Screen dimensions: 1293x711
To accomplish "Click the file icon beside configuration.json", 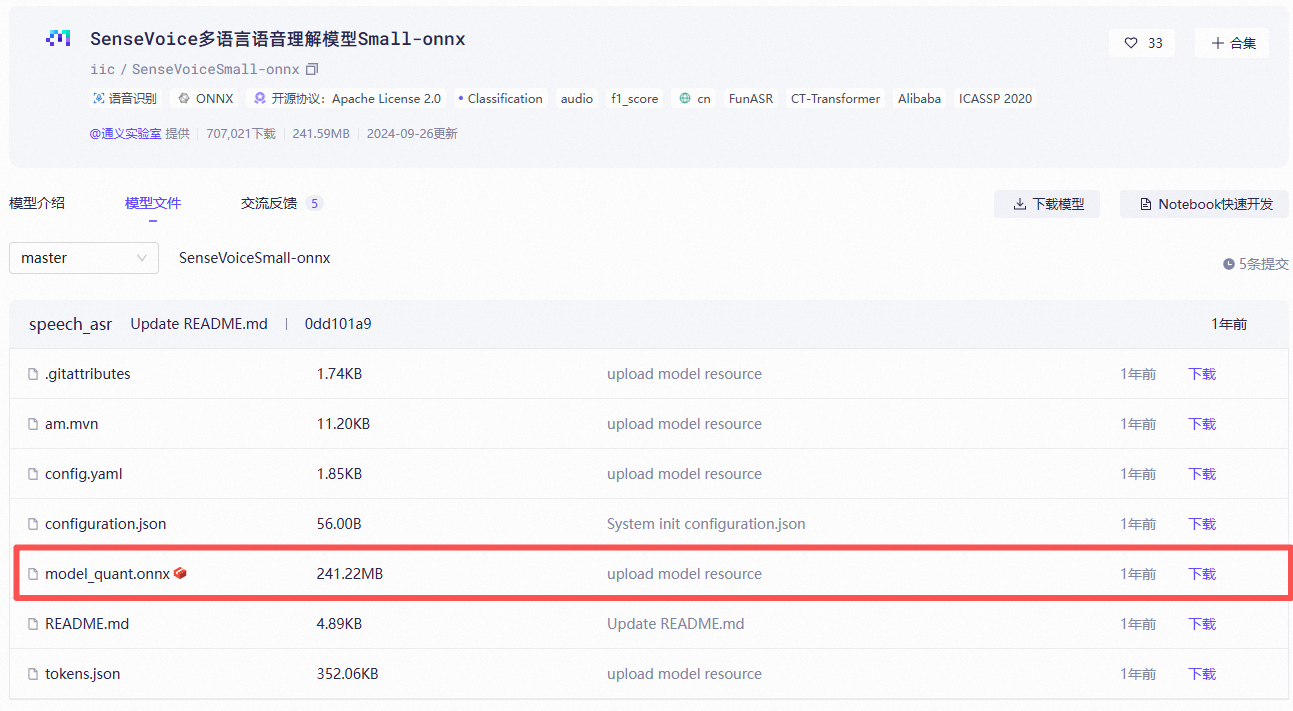I will (33, 524).
